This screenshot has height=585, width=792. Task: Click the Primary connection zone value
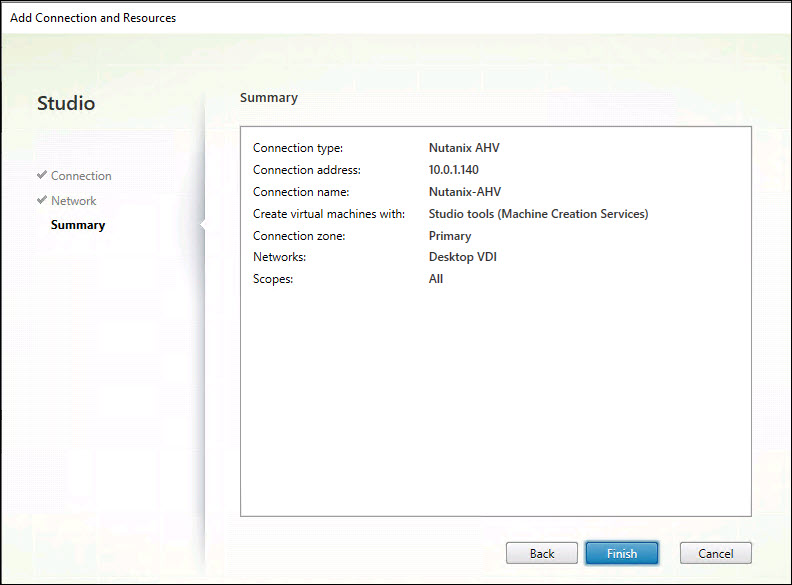[449, 236]
